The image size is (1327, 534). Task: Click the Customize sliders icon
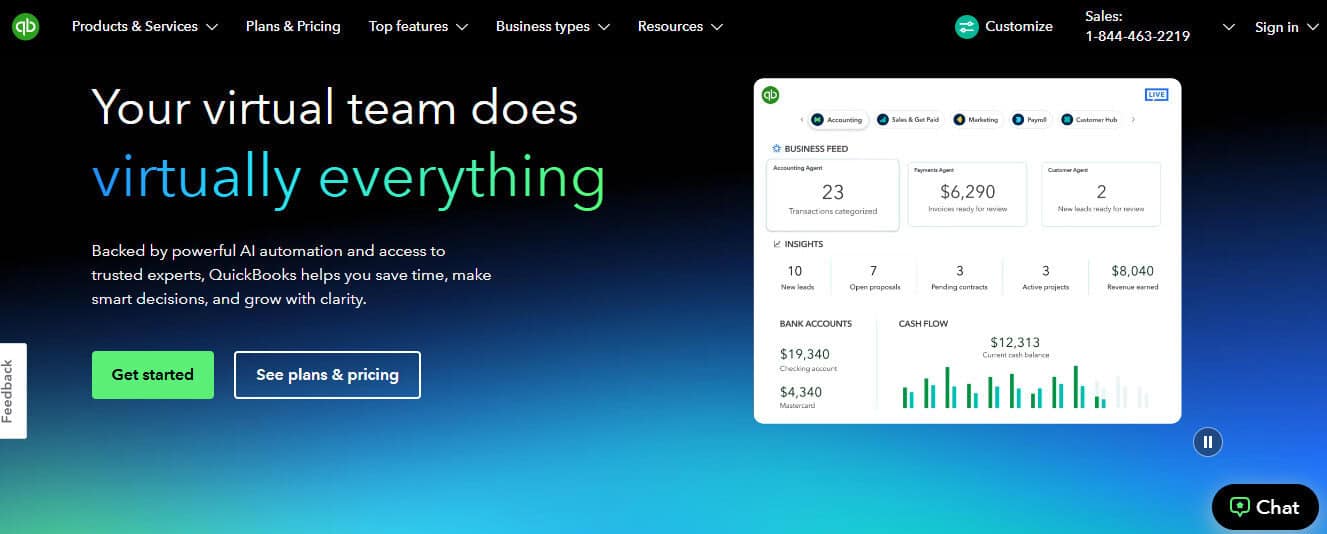point(966,27)
